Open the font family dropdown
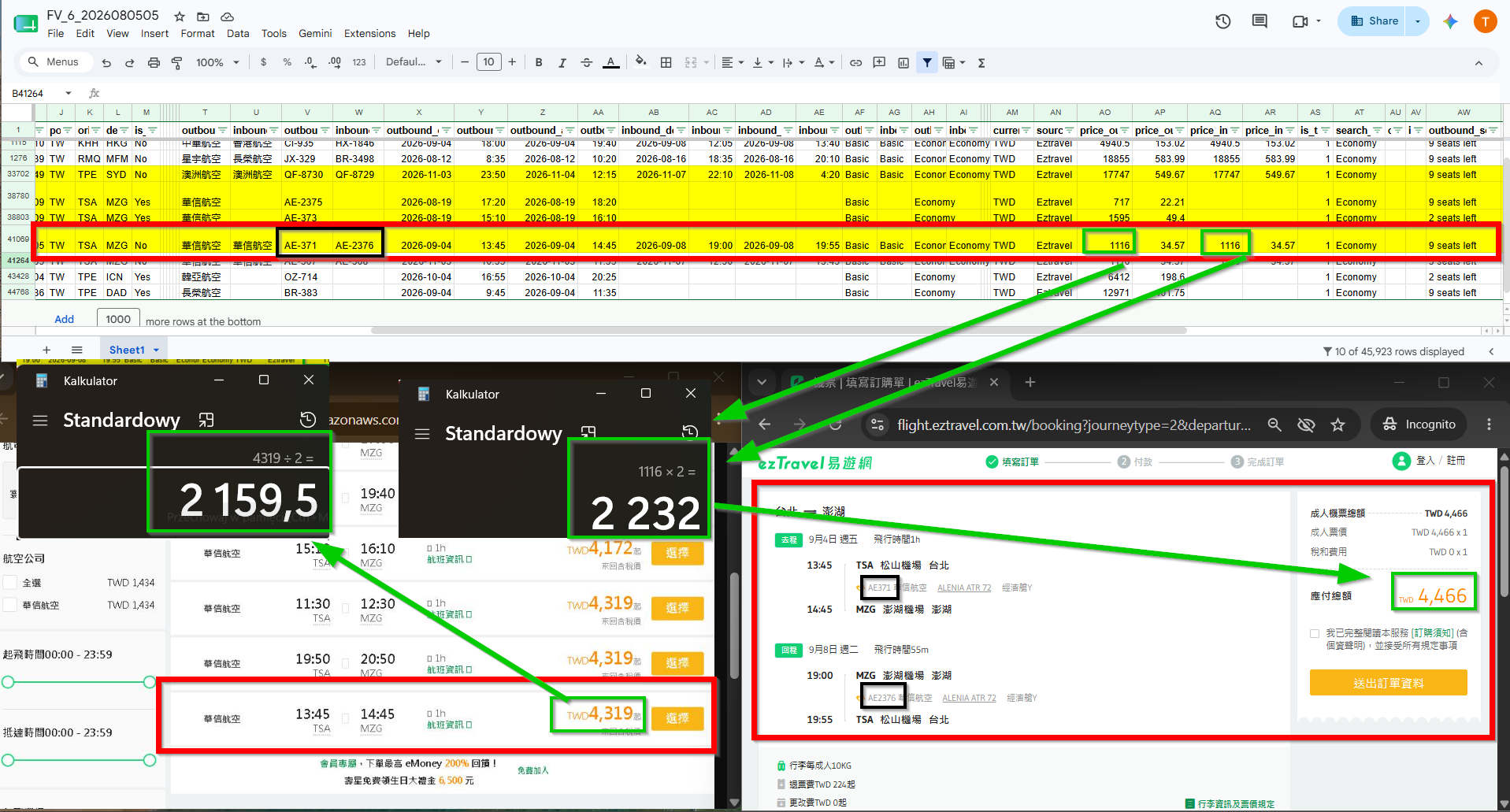 coord(414,62)
